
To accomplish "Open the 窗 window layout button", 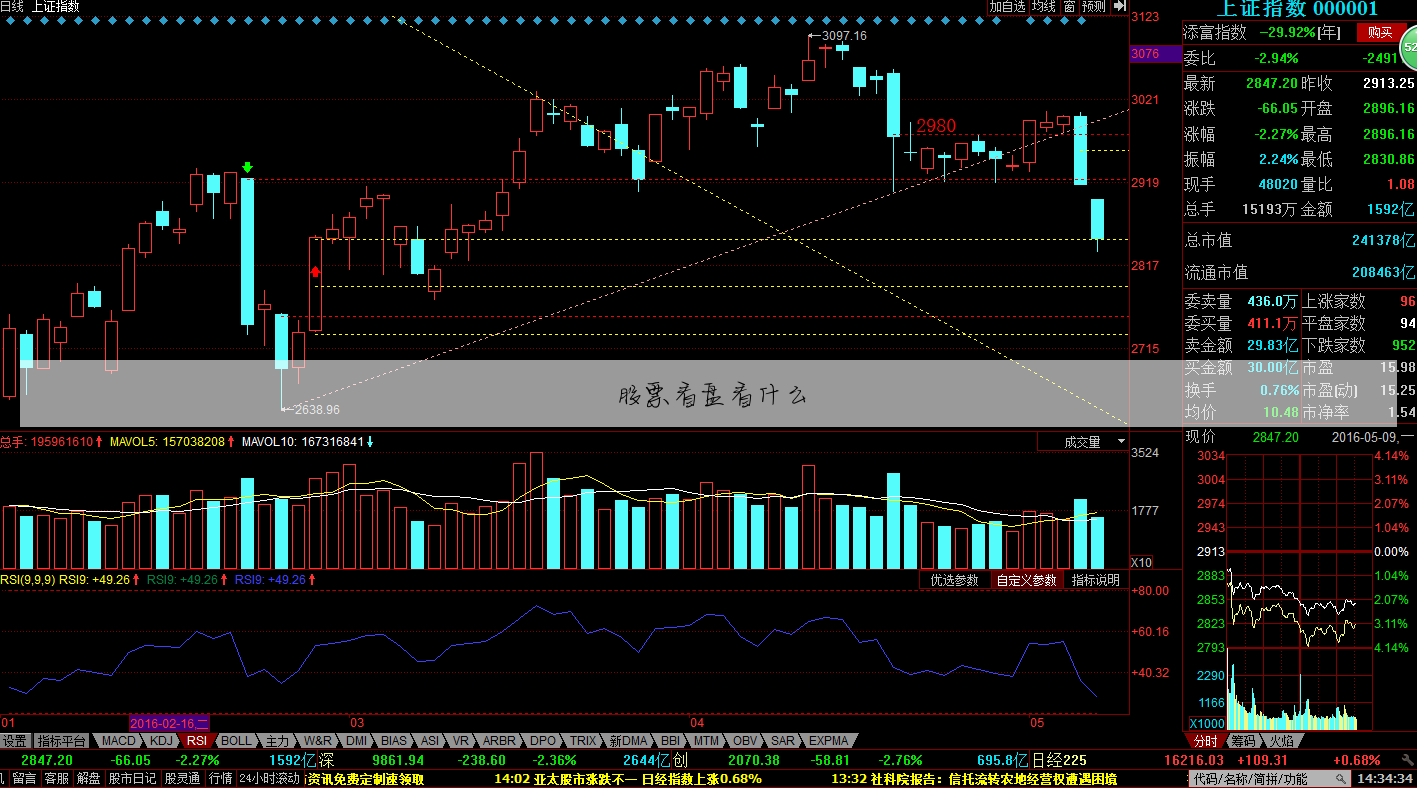I will (1069, 6).
